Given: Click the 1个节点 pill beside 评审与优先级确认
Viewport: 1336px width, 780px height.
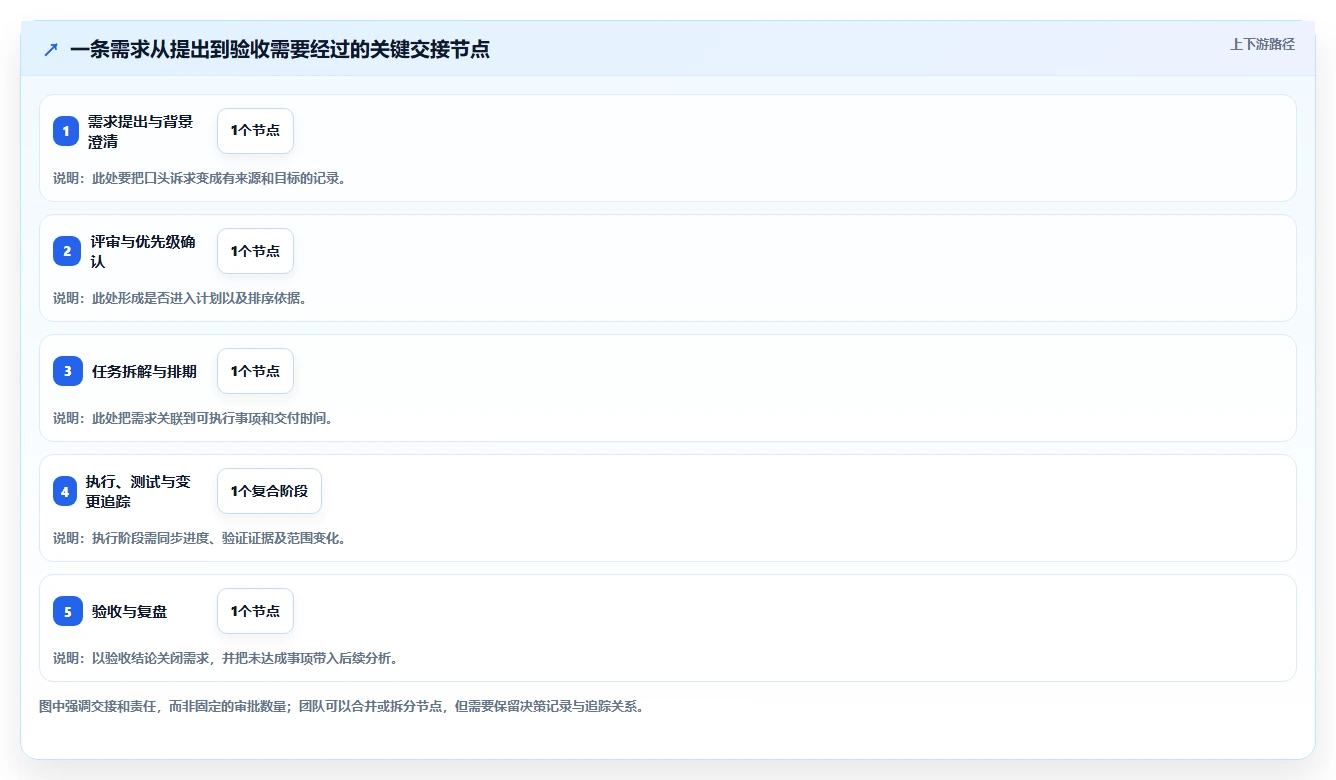Looking at the screenshot, I should pyautogui.click(x=255, y=251).
